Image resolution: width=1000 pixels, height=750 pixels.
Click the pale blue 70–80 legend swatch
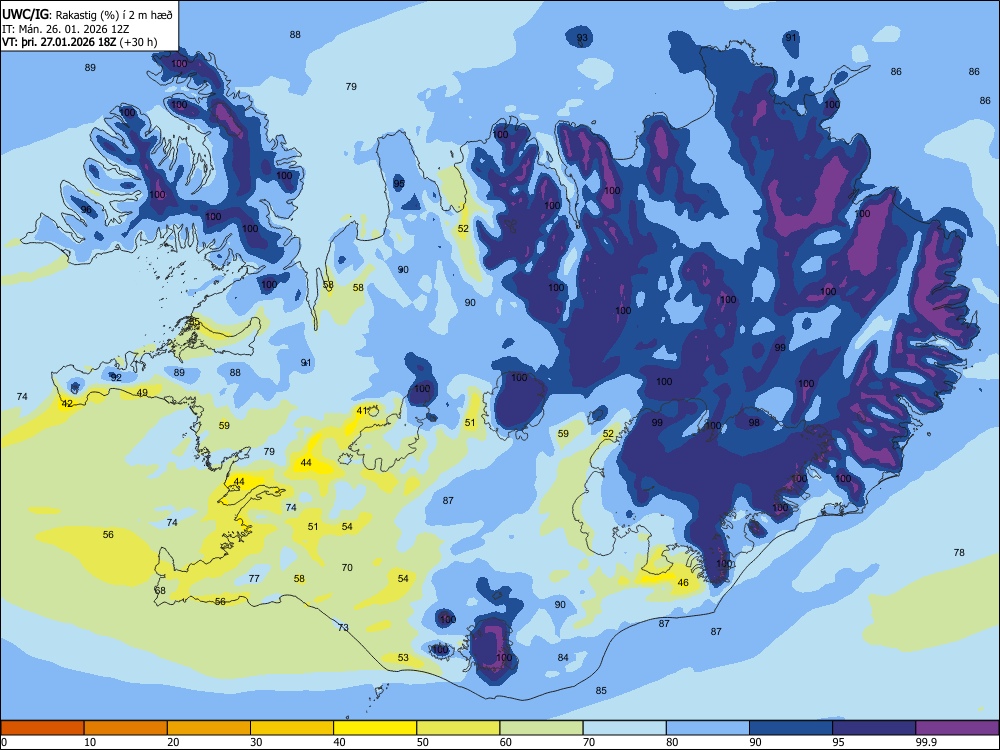pos(624,728)
